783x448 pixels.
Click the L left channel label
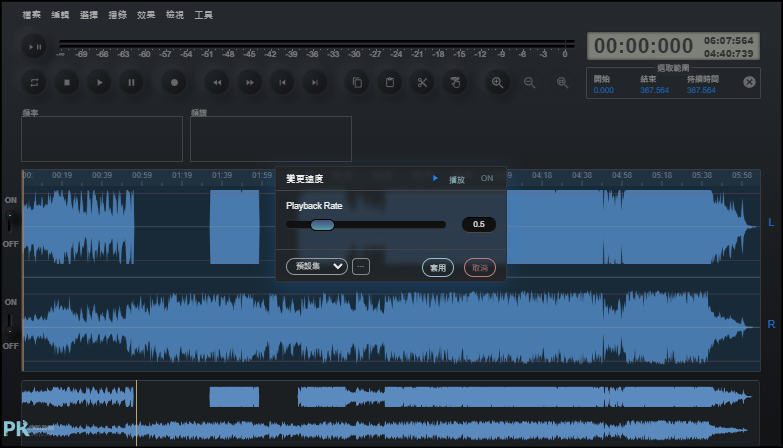click(x=771, y=222)
